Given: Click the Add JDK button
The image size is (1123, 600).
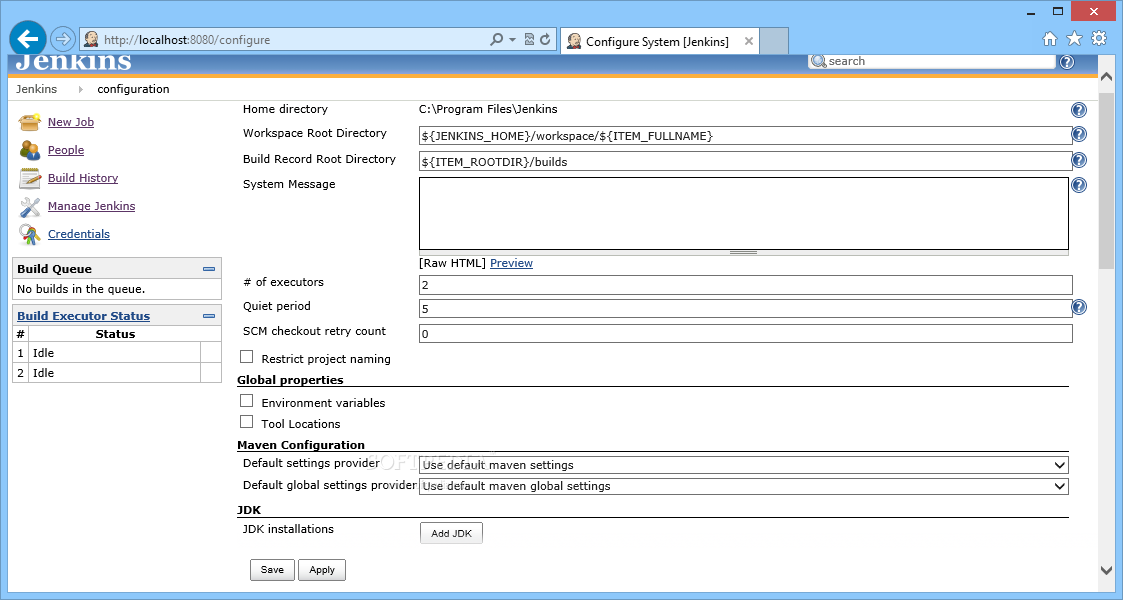Looking at the screenshot, I should (451, 533).
